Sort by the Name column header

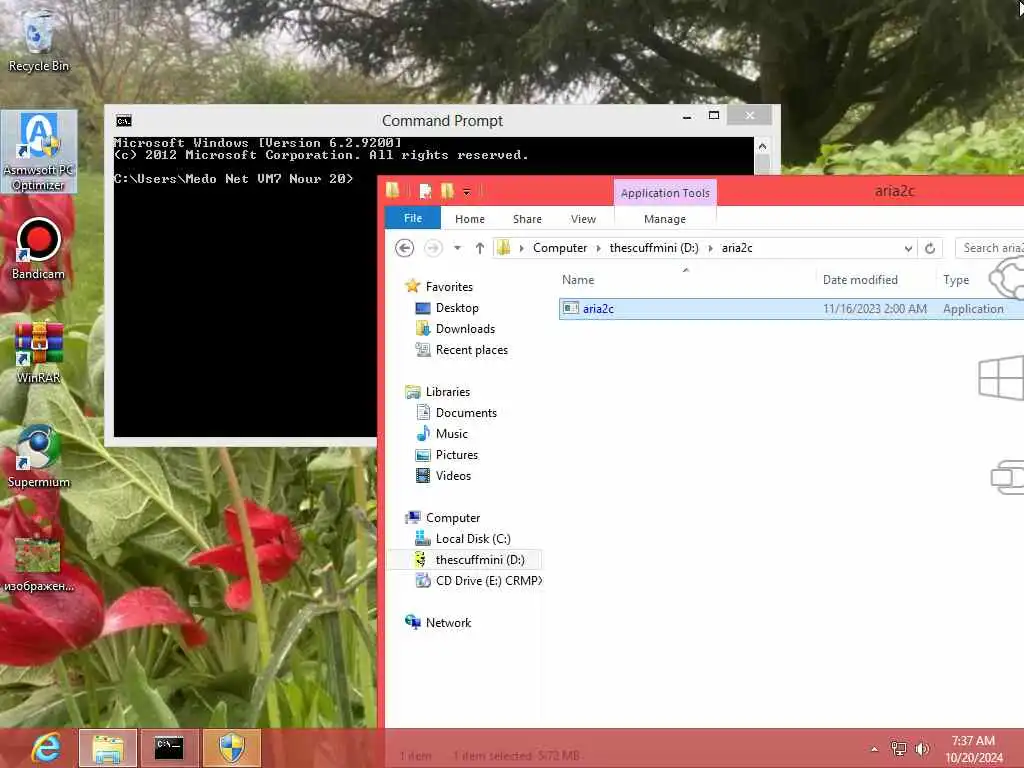point(578,280)
